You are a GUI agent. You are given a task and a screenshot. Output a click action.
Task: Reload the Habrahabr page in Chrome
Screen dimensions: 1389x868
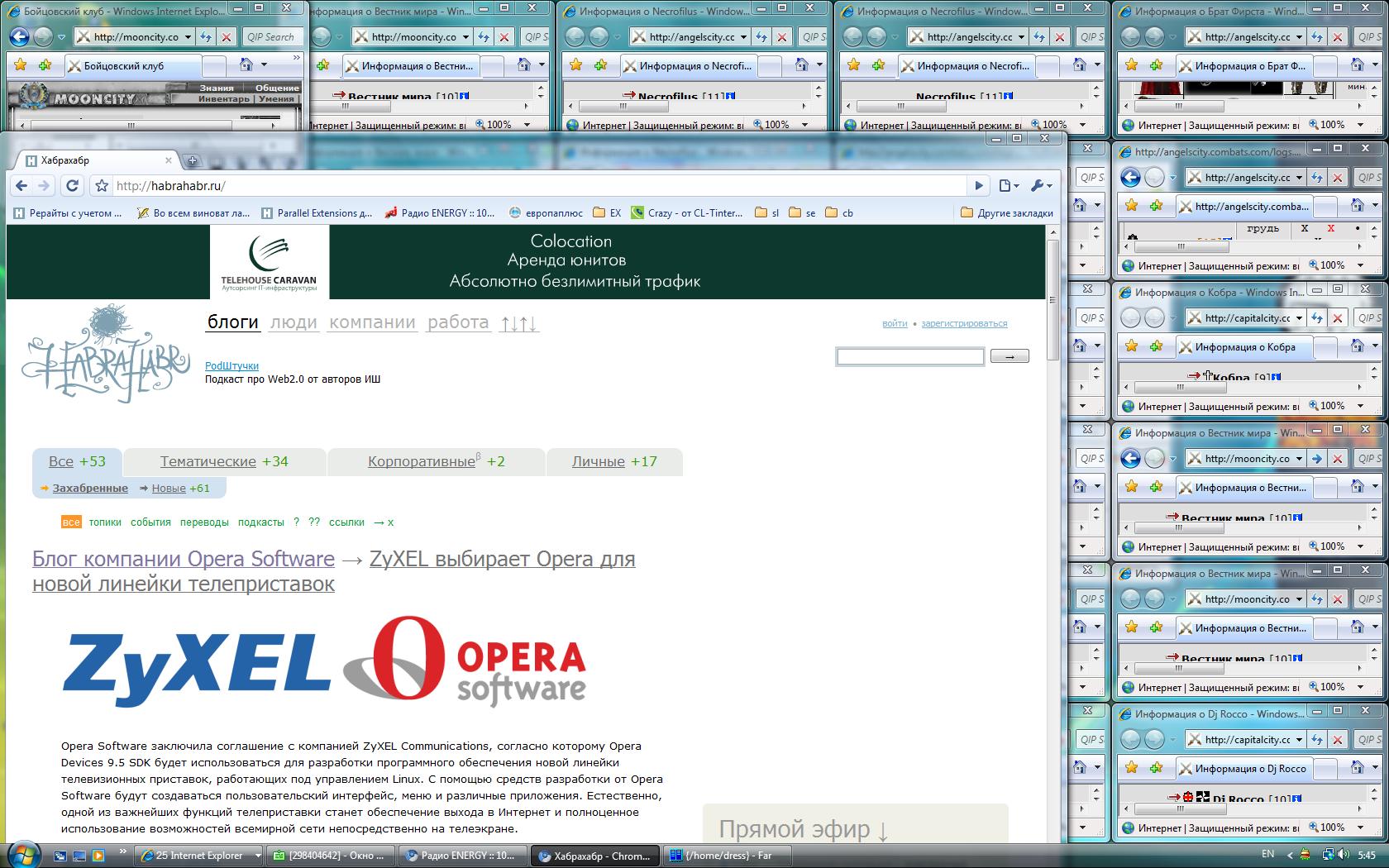click(72, 186)
